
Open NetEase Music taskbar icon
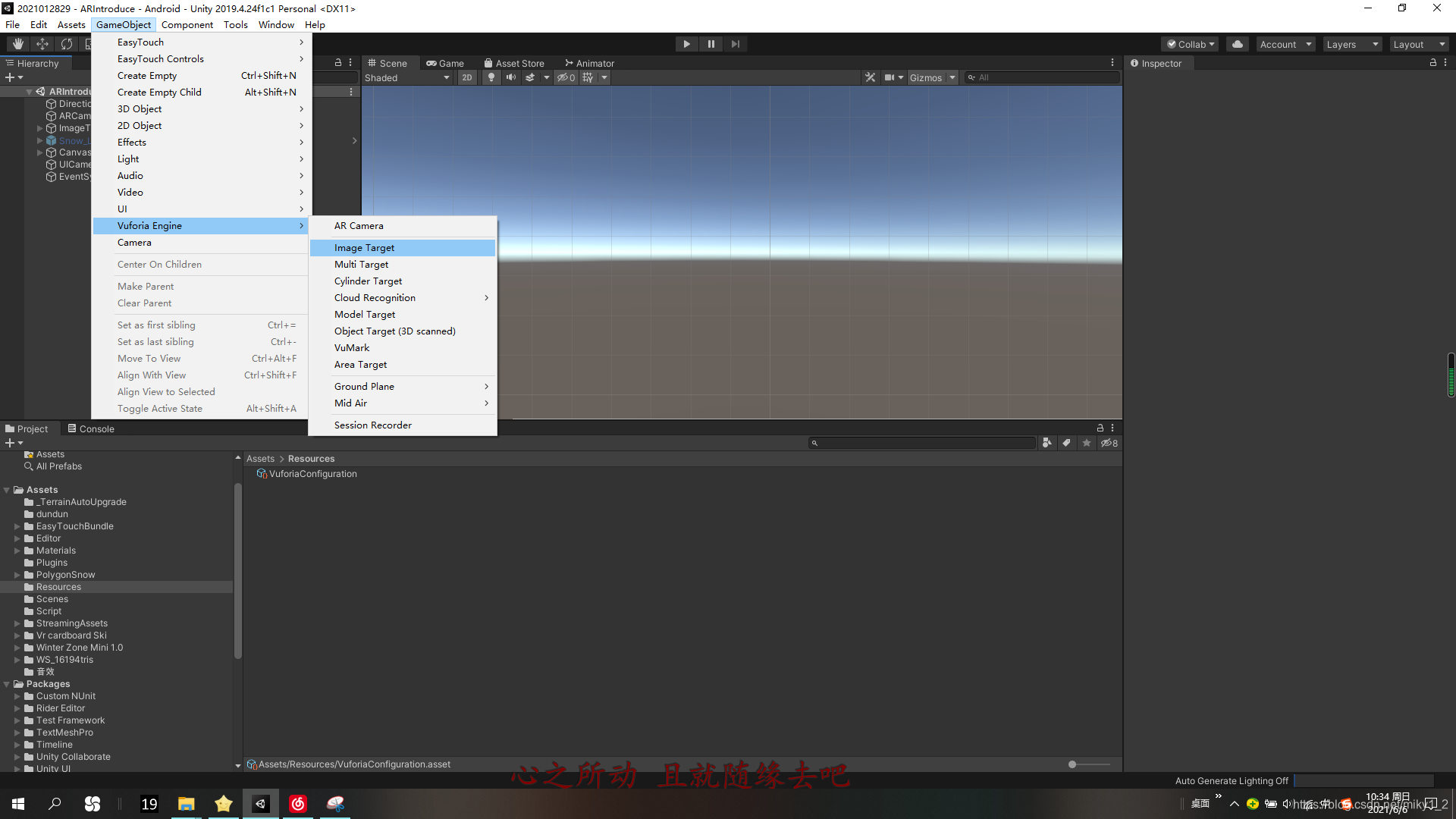[298, 804]
